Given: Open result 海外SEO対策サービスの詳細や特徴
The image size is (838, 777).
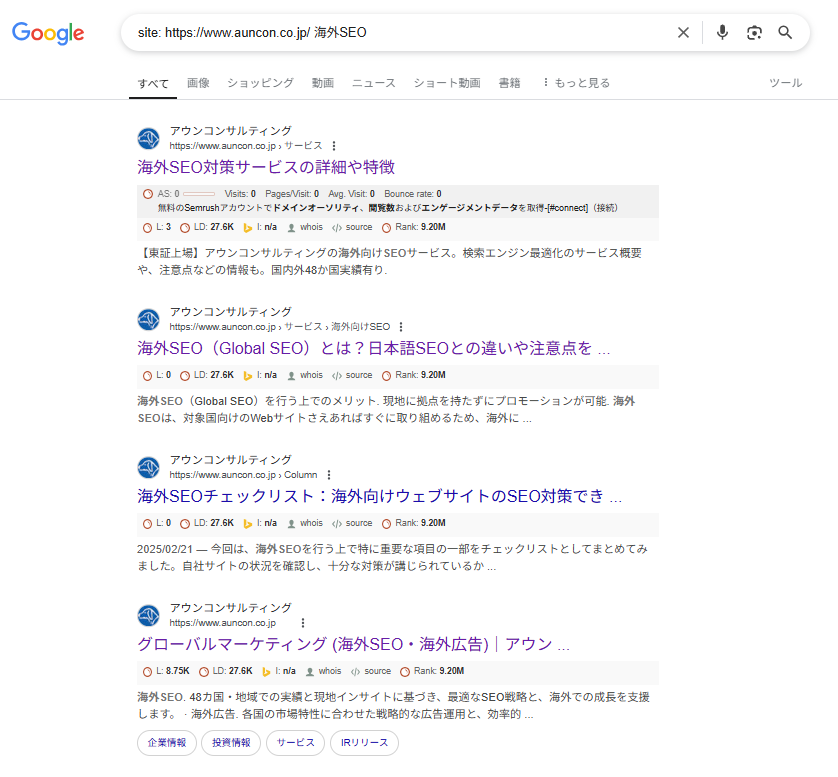Looking at the screenshot, I should [266, 167].
